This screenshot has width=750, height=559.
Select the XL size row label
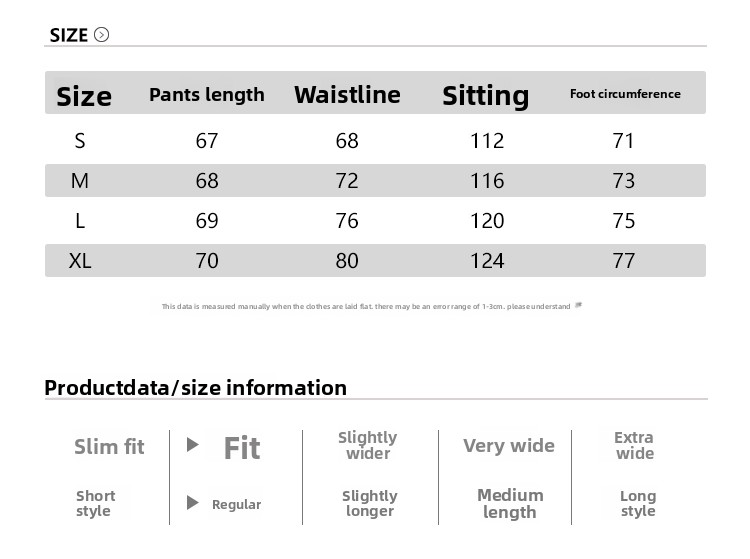[80, 261]
